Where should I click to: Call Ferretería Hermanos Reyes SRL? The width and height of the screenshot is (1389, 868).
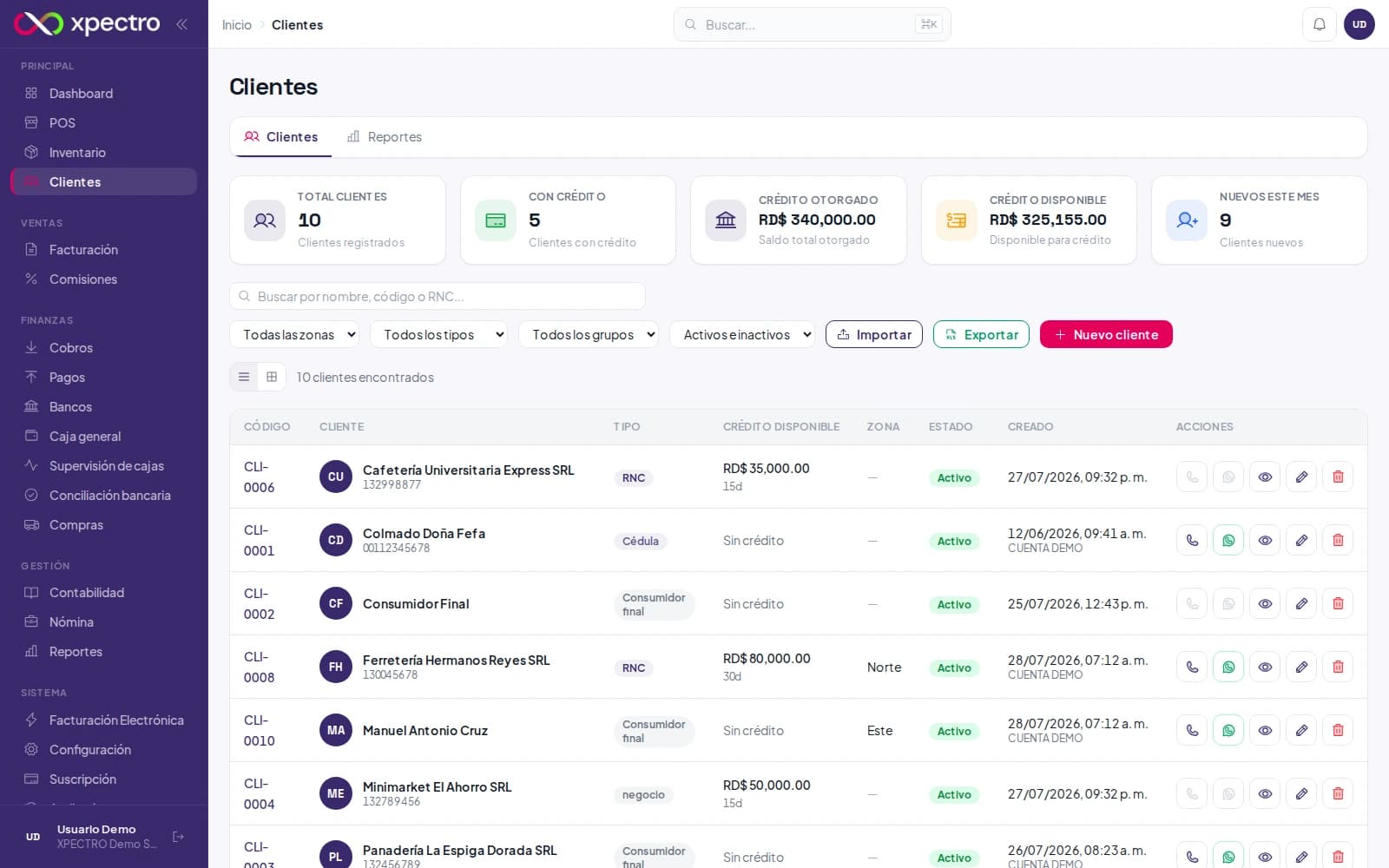(1192, 667)
